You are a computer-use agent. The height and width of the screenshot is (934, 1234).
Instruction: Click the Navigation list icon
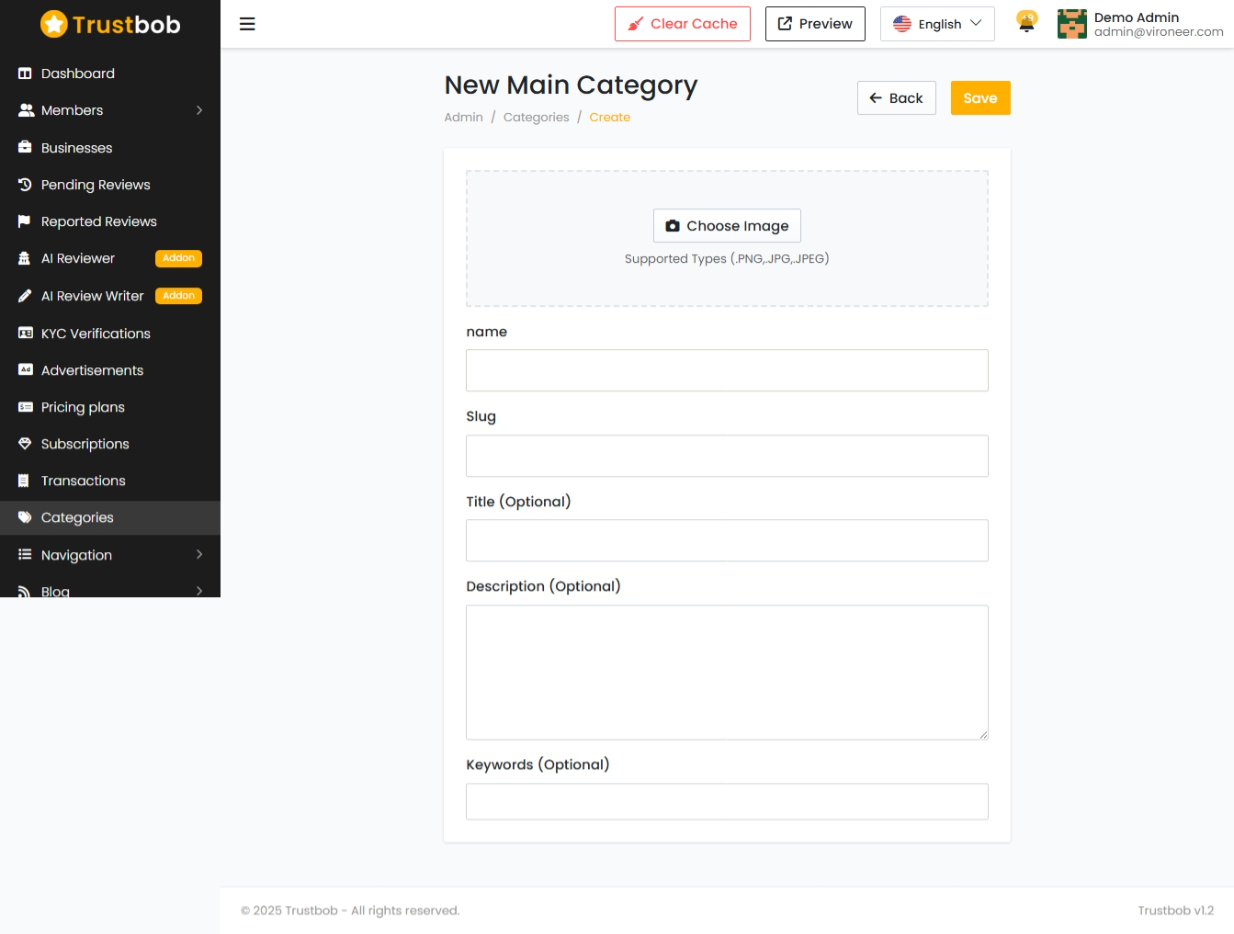[25, 555]
